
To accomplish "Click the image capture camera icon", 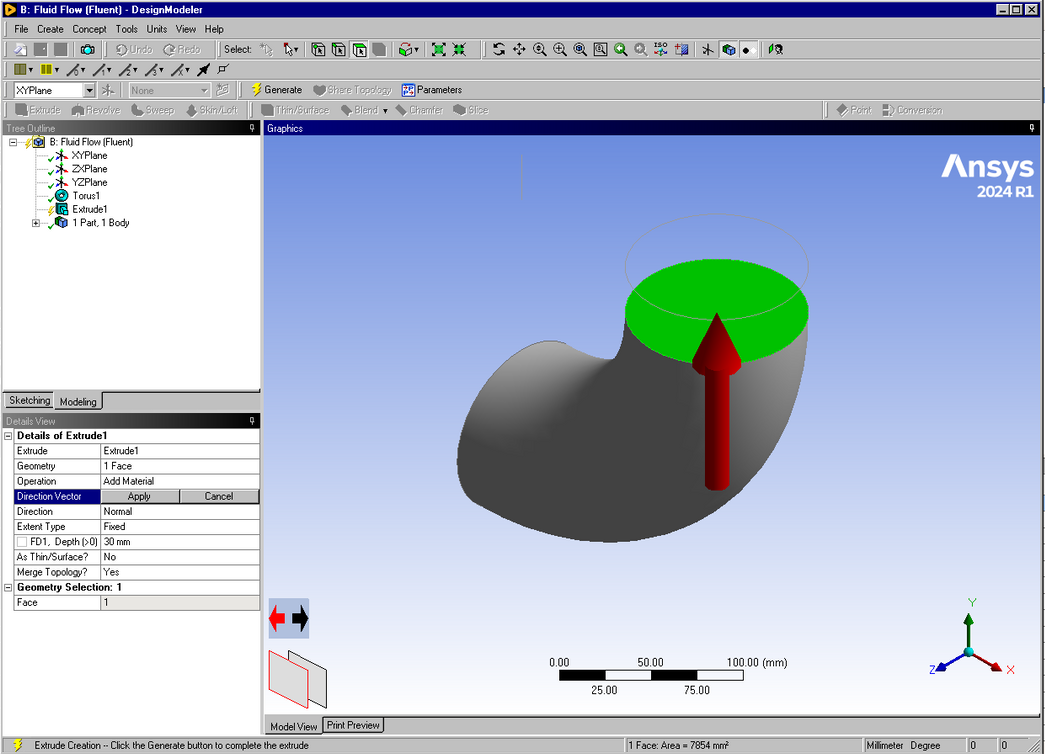I will (88, 49).
